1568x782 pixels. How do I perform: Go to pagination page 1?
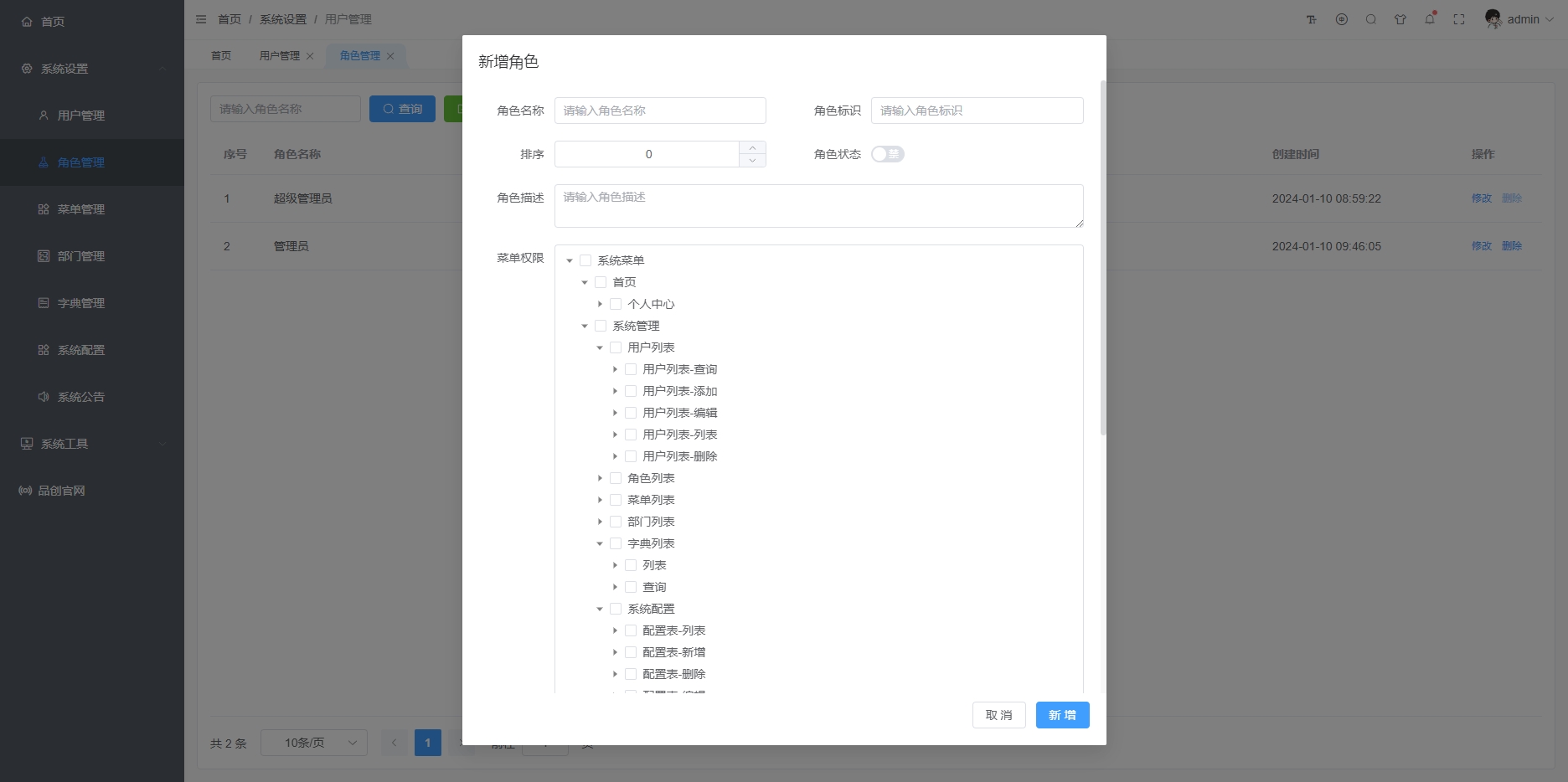[x=428, y=743]
